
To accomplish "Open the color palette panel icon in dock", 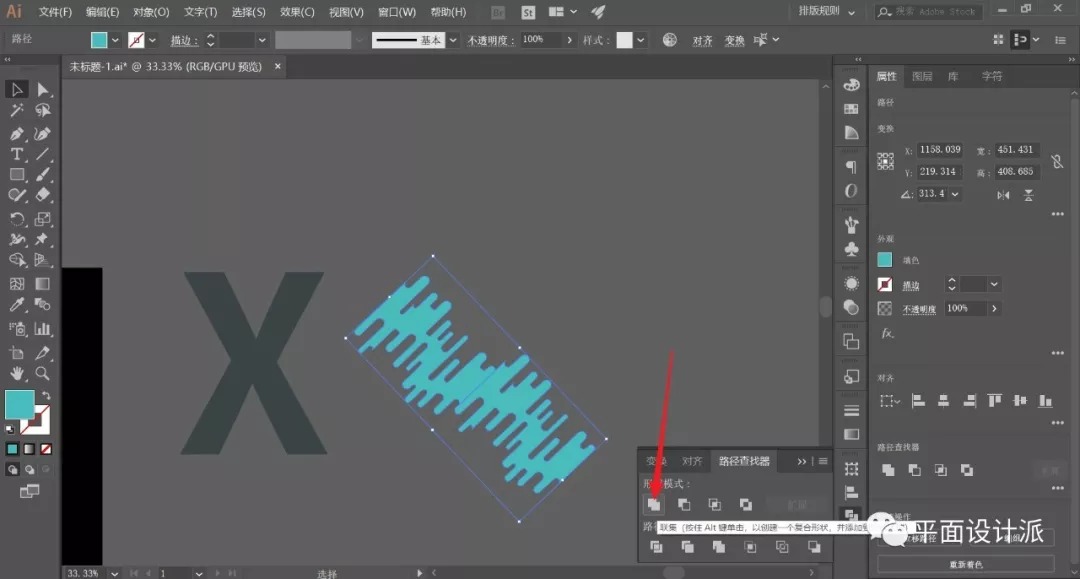I will (x=851, y=85).
